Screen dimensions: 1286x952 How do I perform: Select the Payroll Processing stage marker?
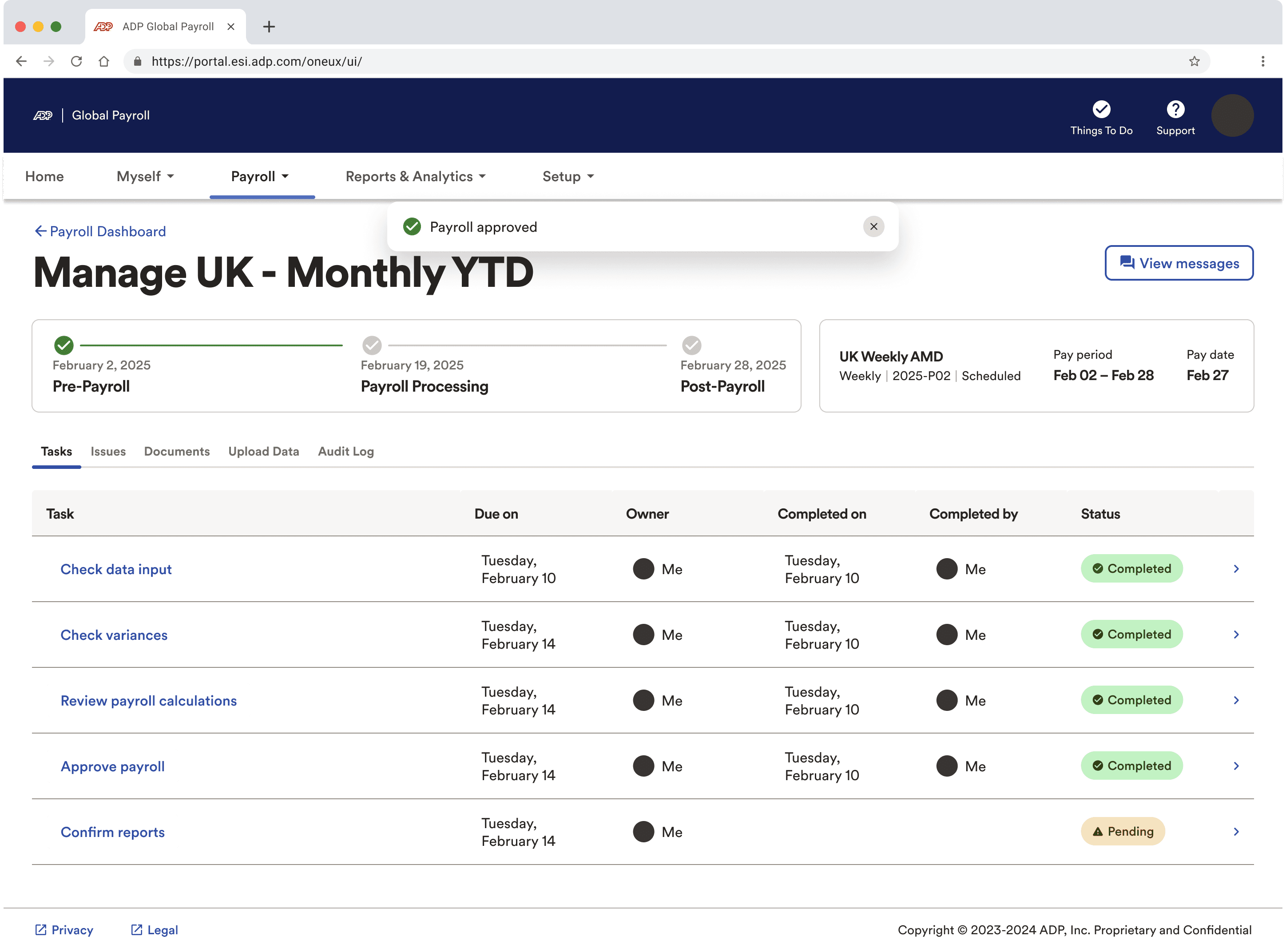372,345
